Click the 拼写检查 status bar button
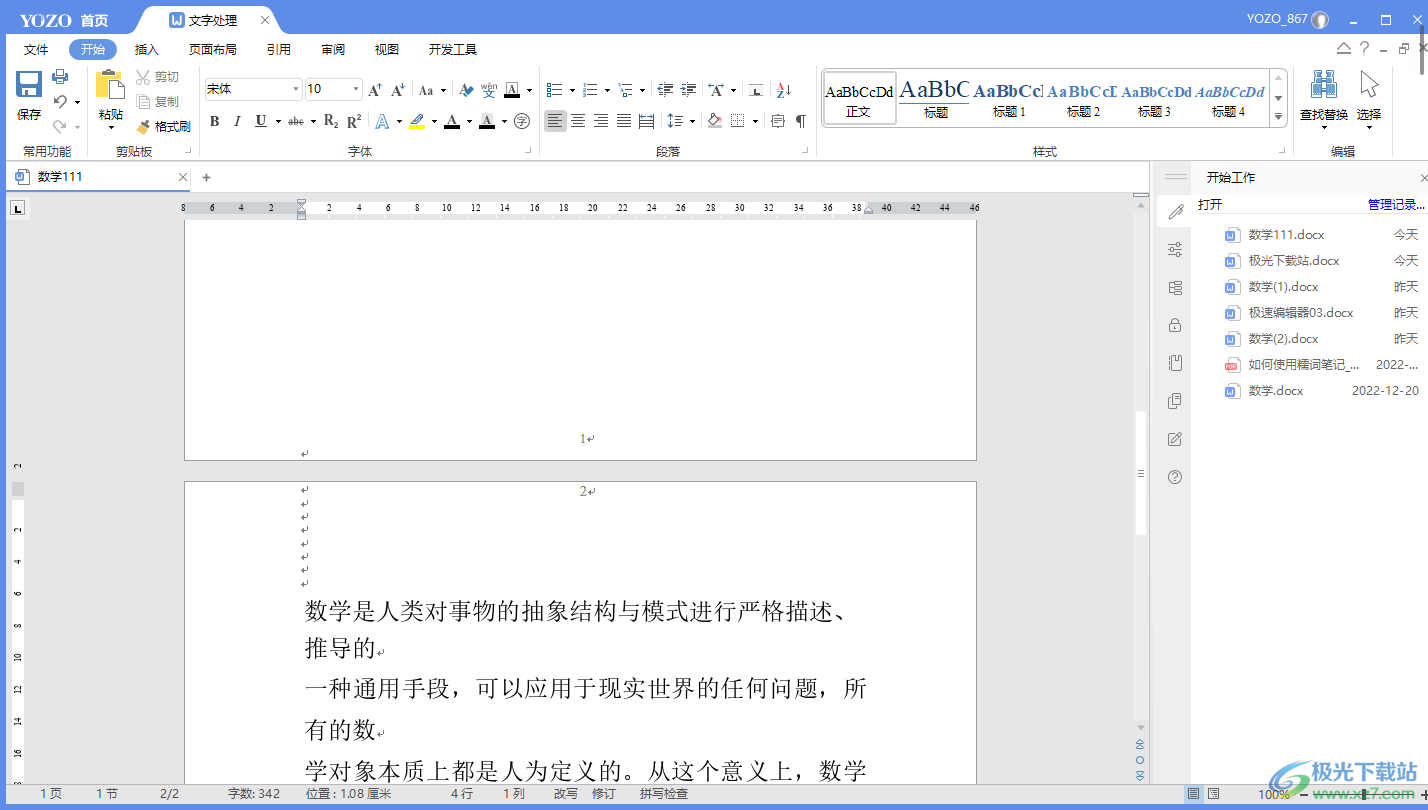Screen dimensions: 1428x810 pos(664,794)
